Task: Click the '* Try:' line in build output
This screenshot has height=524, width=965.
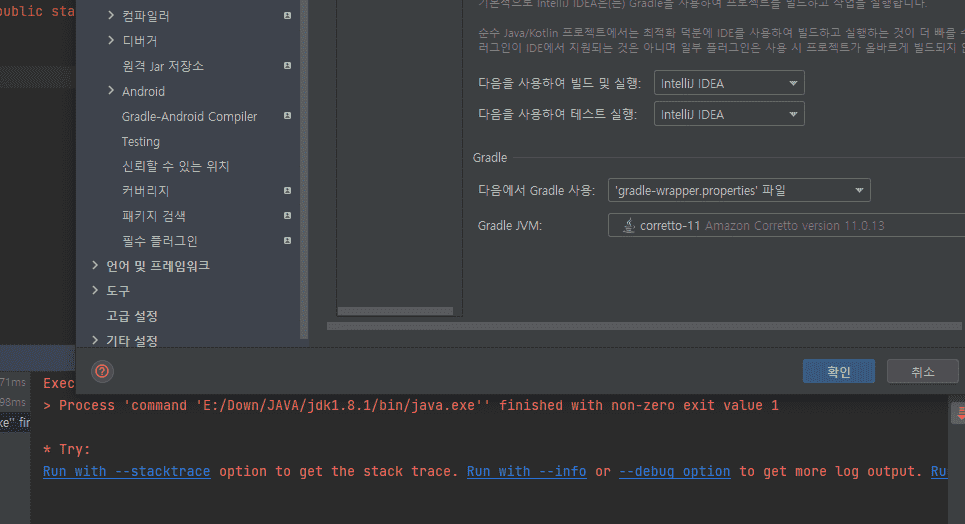Action: pos(66,449)
